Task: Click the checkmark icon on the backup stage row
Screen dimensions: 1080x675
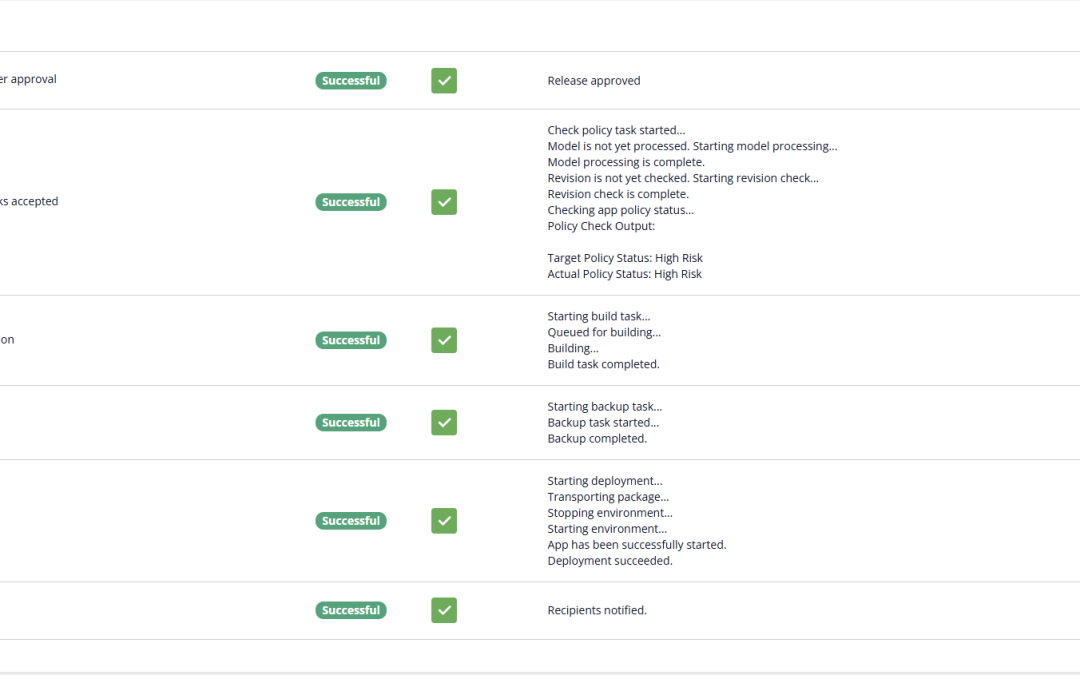Action: point(444,422)
